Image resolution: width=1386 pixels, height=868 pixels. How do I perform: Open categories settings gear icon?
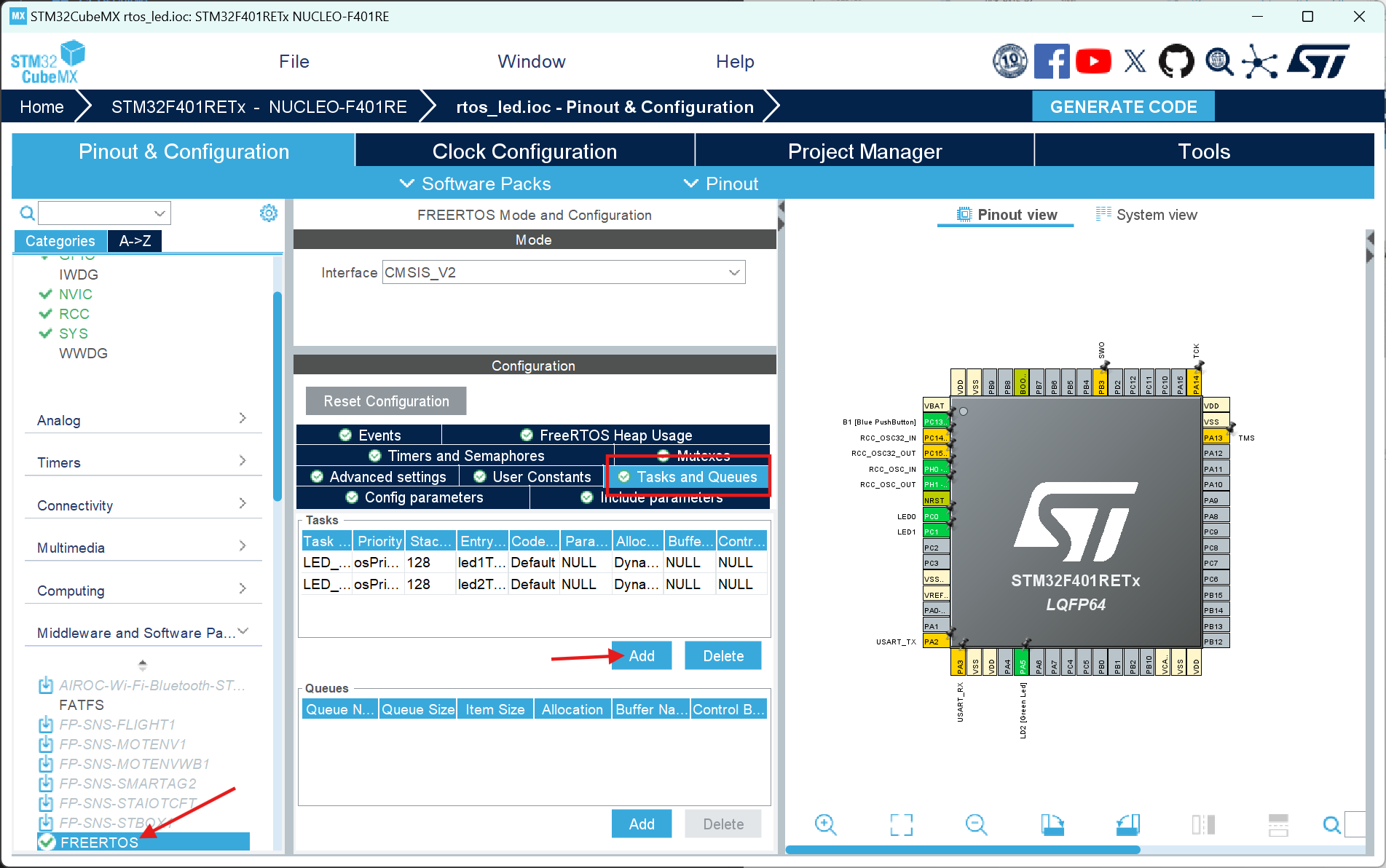pos(269,213)
